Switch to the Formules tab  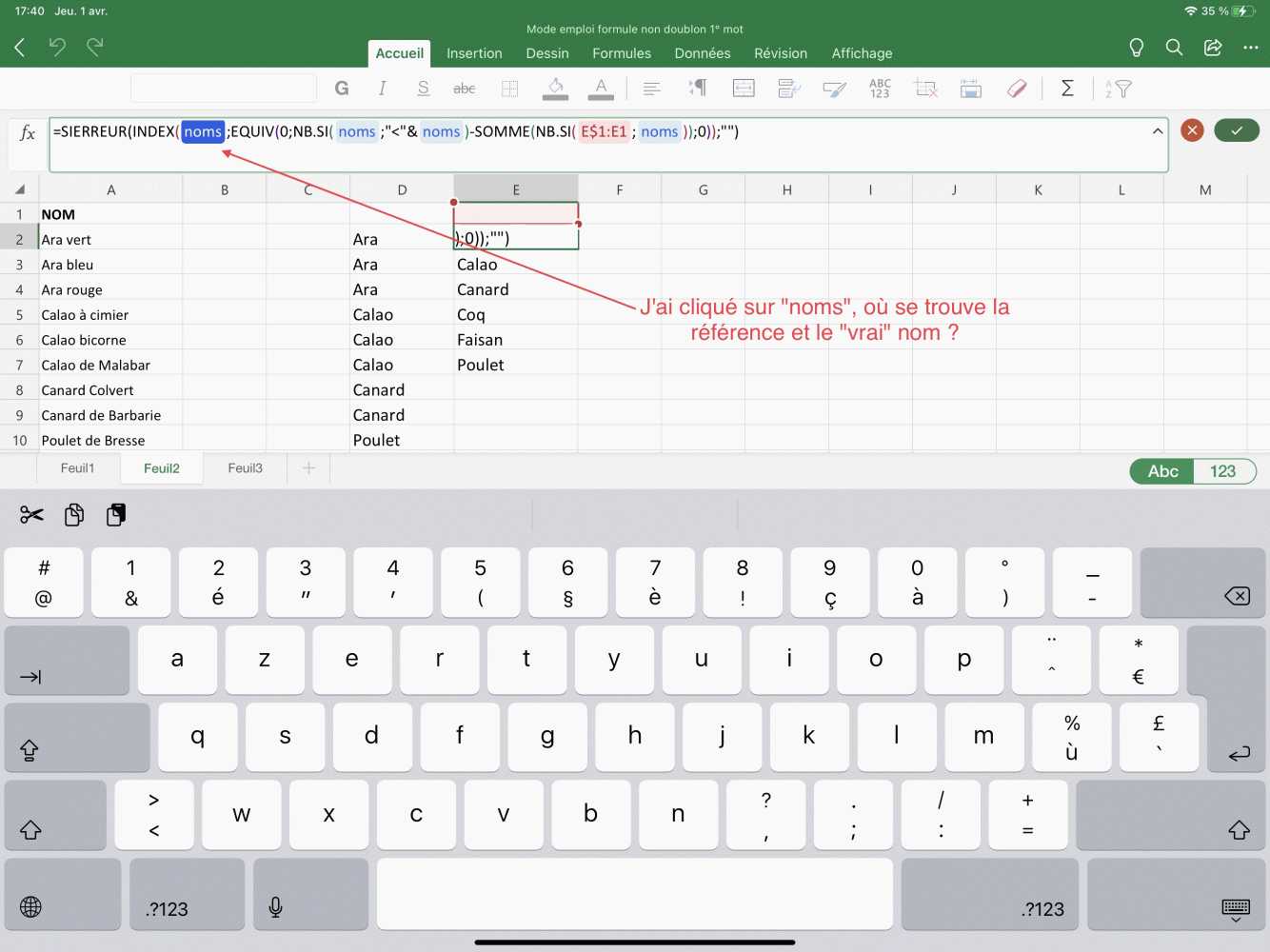pos(622,53)
